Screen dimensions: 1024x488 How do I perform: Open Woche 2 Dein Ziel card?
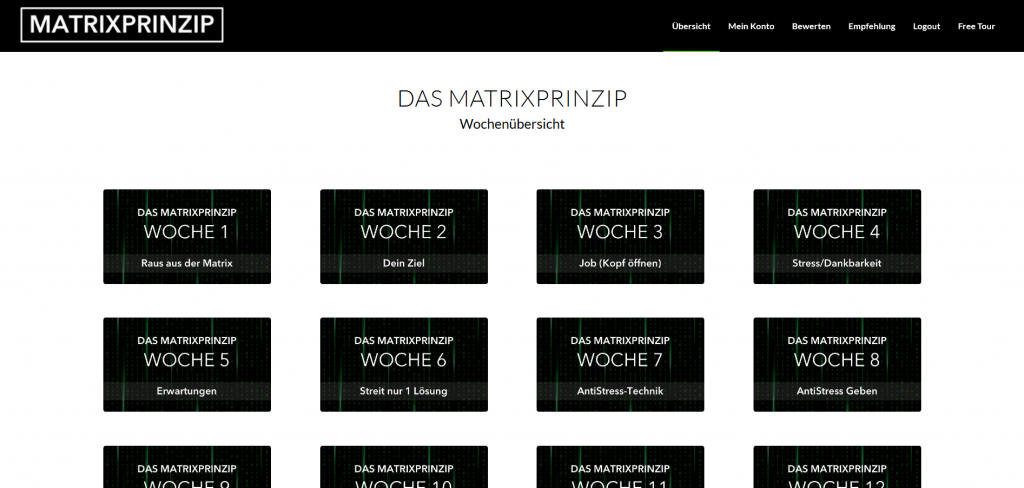coord(404,236)
